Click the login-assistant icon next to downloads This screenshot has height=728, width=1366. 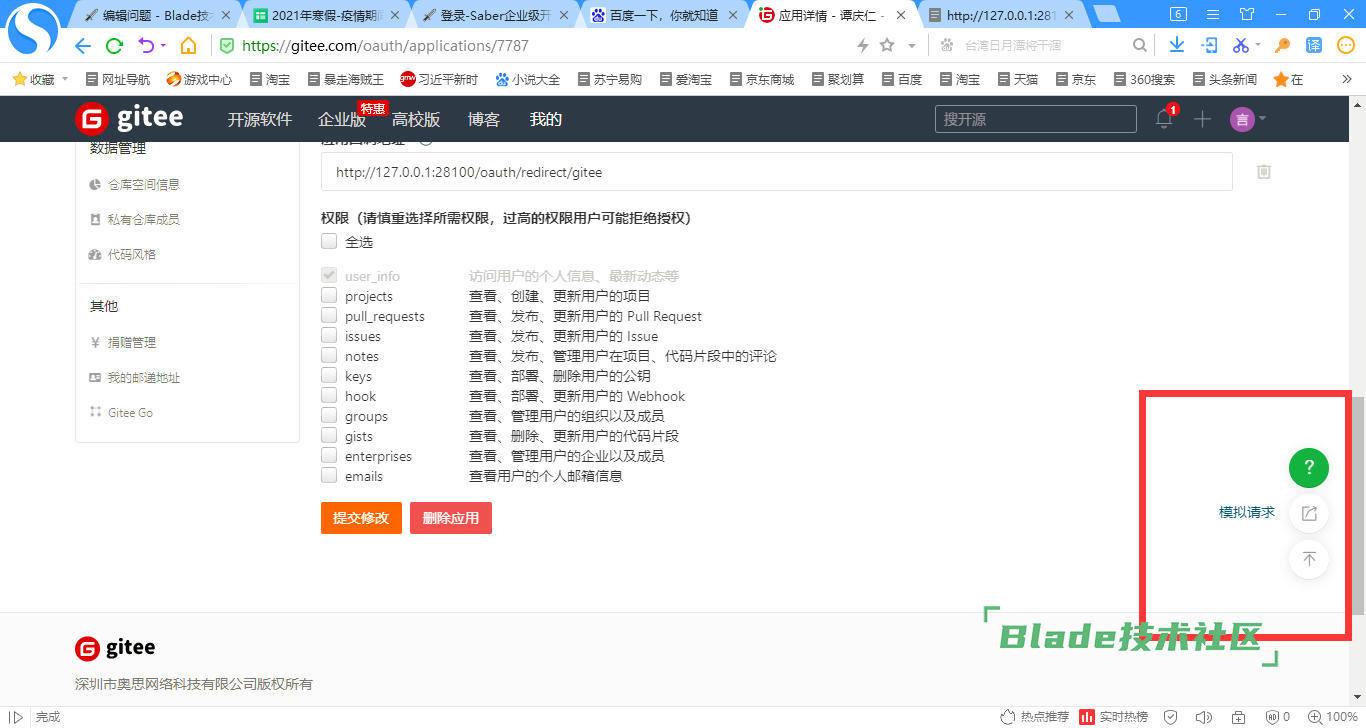pyautogui.click(x=1209, y=45)
